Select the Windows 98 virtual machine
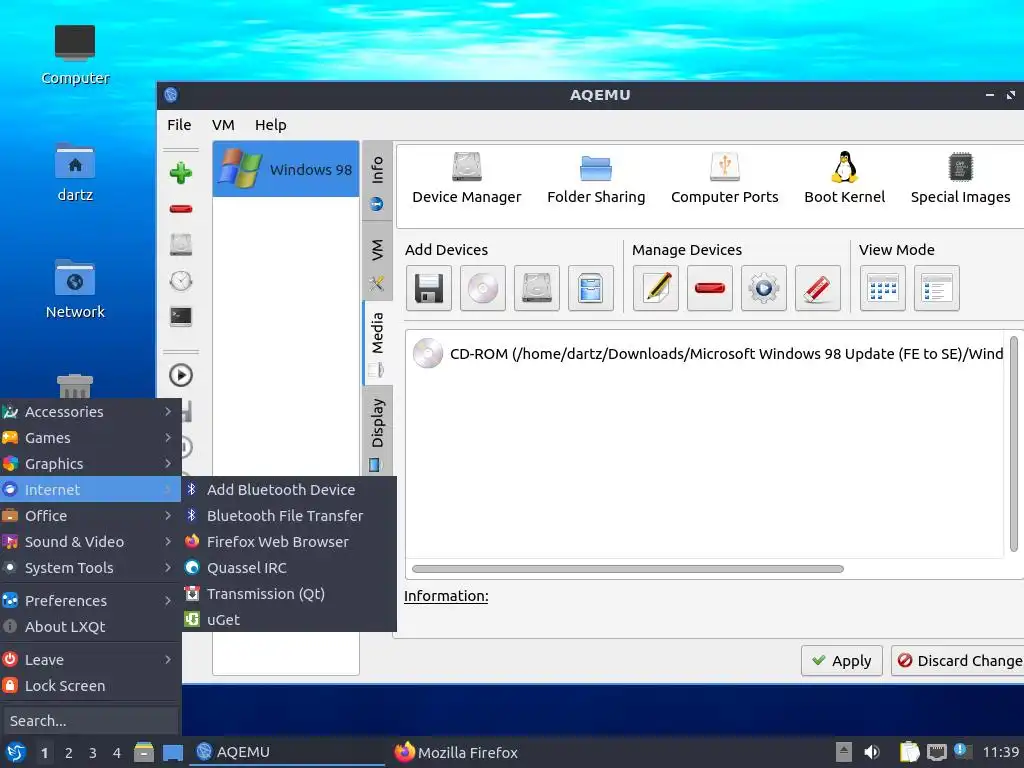The width and height of the screenshot is (1024, 768). 285,169
